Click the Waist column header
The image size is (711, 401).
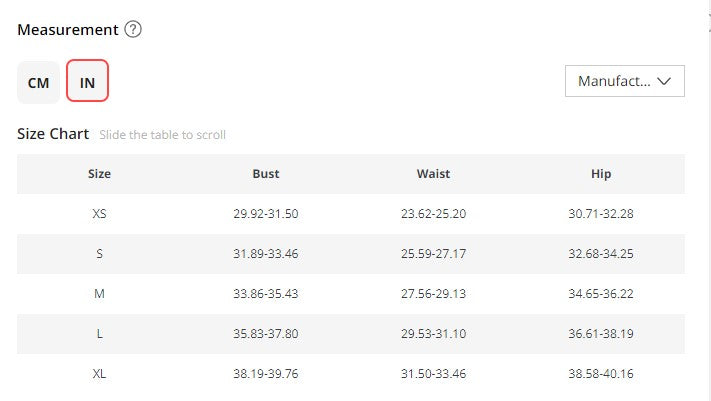click(433, 174)
